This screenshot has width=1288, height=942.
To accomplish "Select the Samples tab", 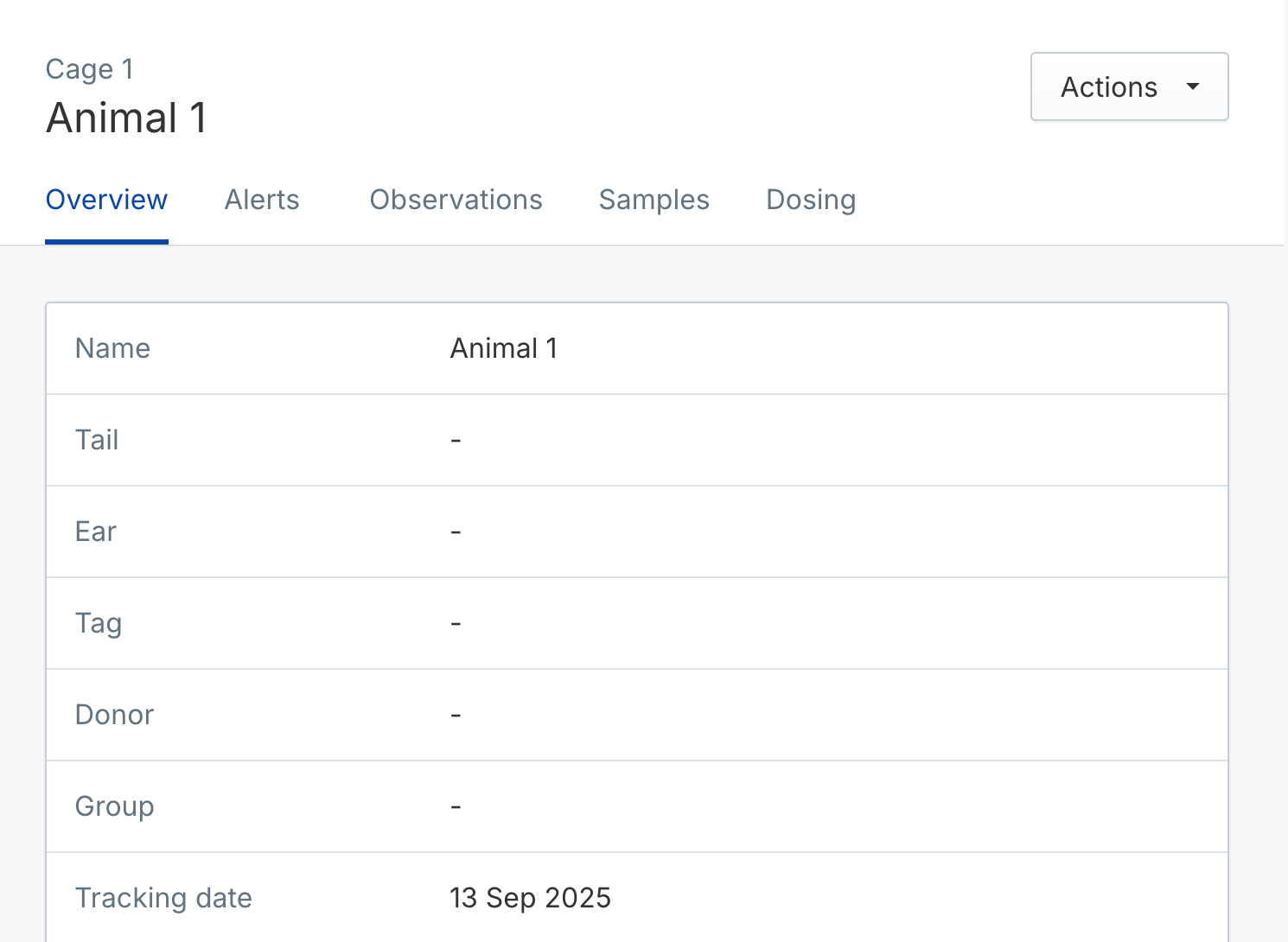I will click(654, 200).
